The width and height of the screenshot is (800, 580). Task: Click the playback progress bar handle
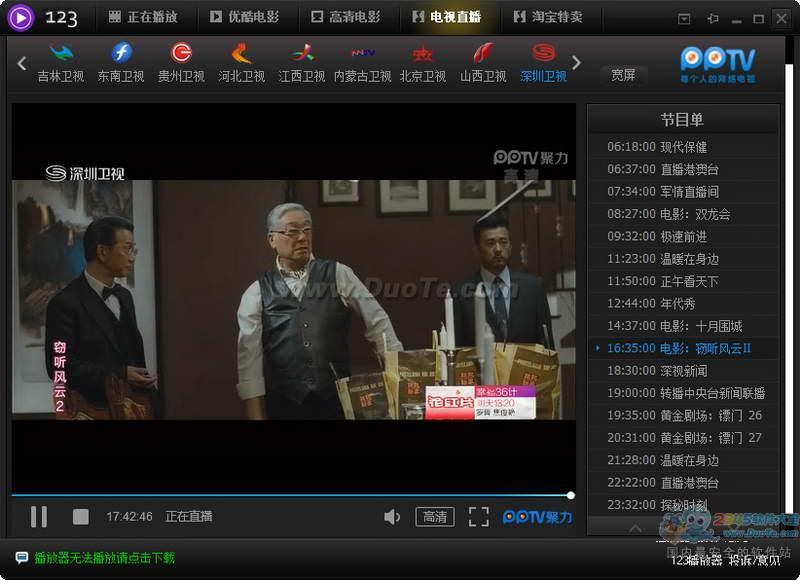pyautogui.click(x=570, y=495)
